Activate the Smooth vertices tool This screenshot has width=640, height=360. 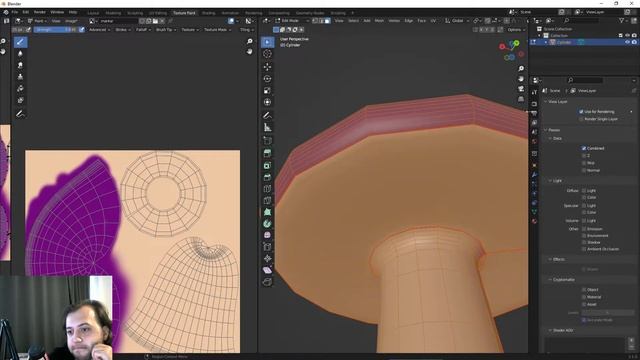(267, 235)
